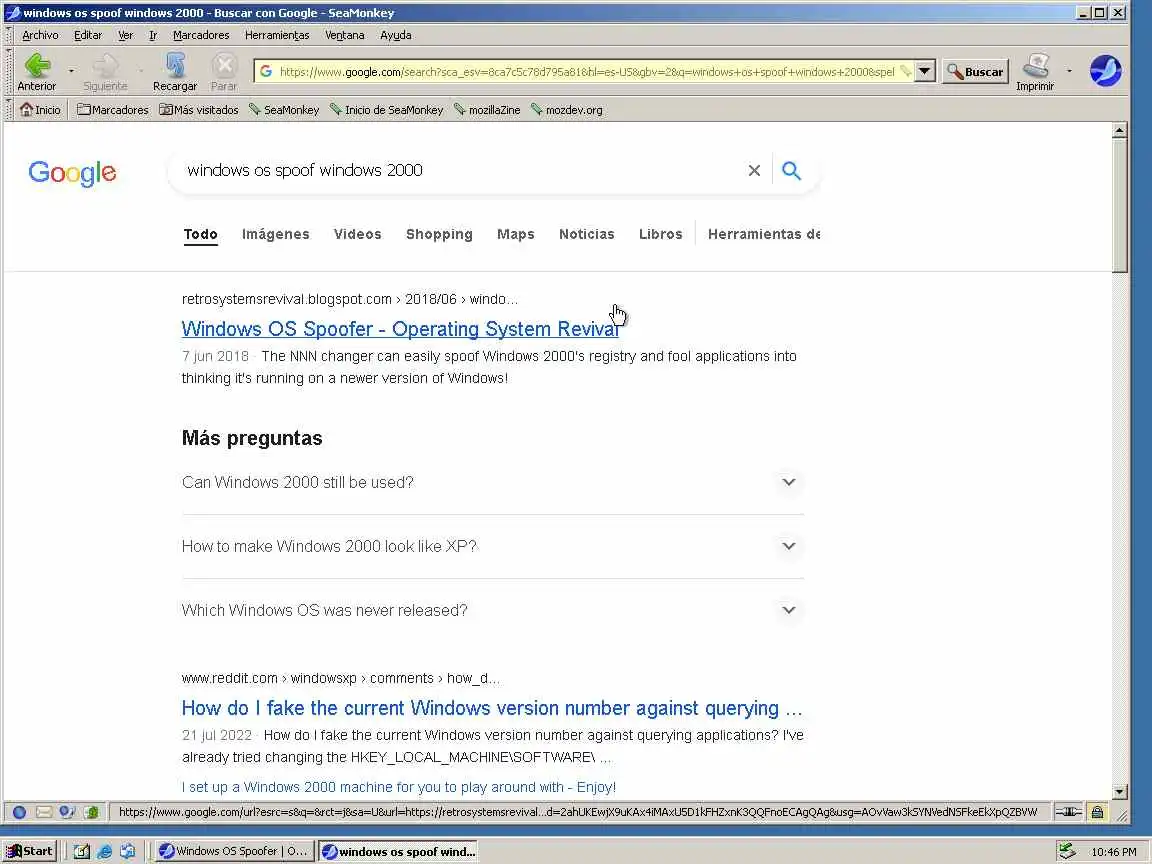Expand 'Can Windows 2000 still be used?'
1152x864 pixels.
point(492,482)
